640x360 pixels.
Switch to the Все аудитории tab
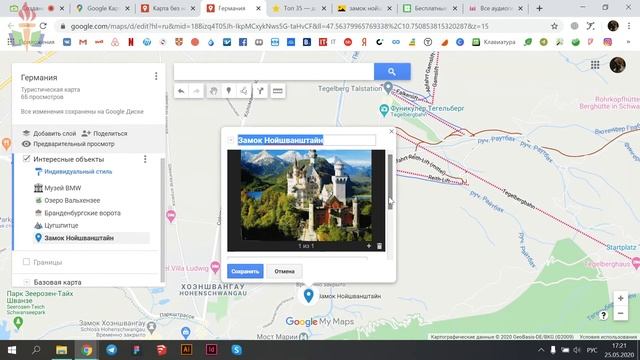pos(496,8)
